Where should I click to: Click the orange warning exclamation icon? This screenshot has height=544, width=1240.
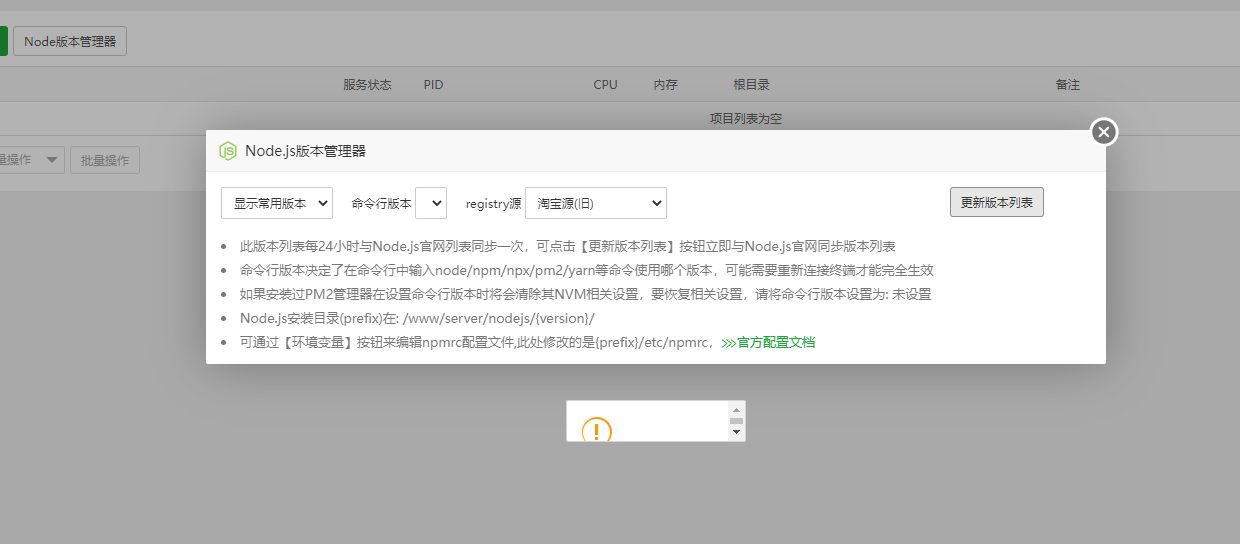pos(596,431)
